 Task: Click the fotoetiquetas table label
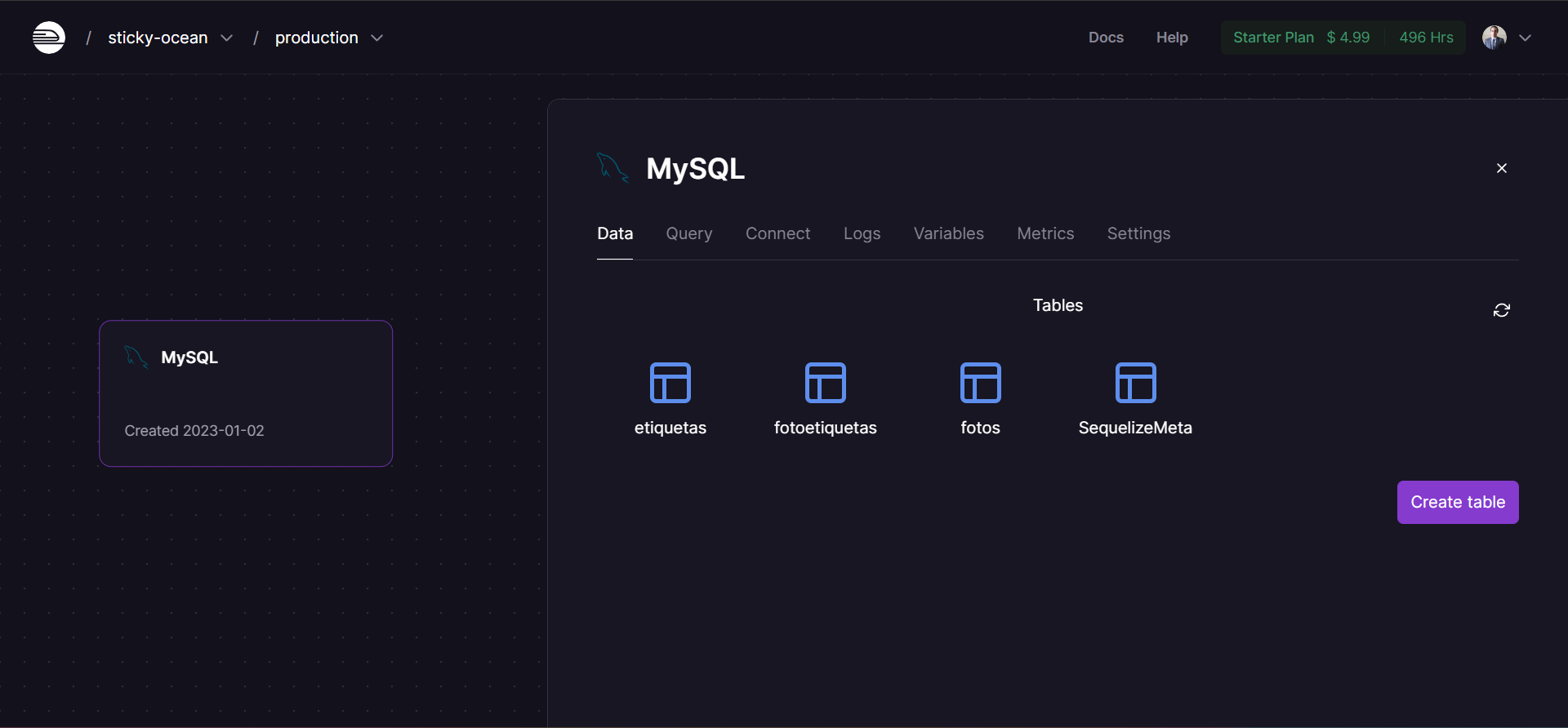pos(826,428)
